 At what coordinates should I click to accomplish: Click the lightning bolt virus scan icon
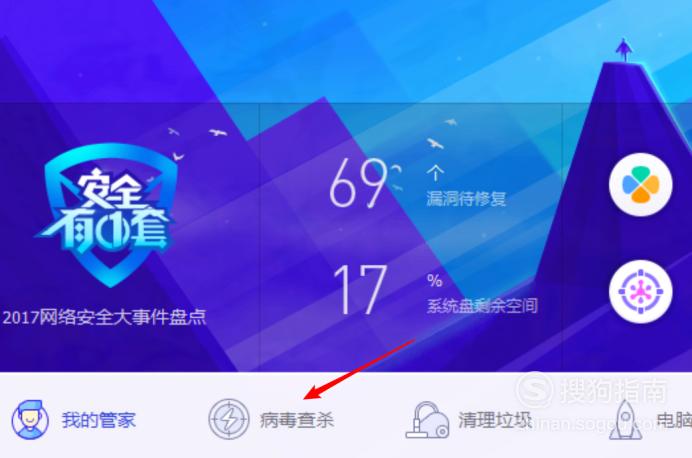(x=229, y=419)
